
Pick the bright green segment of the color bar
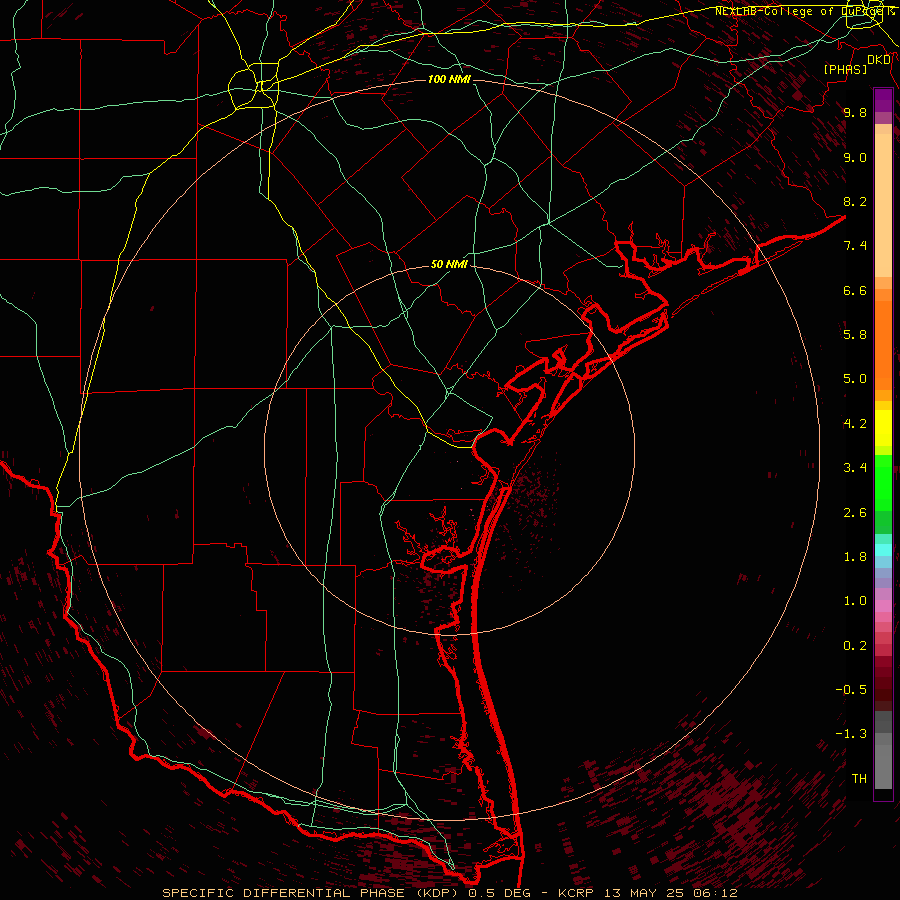pos(883,483)
